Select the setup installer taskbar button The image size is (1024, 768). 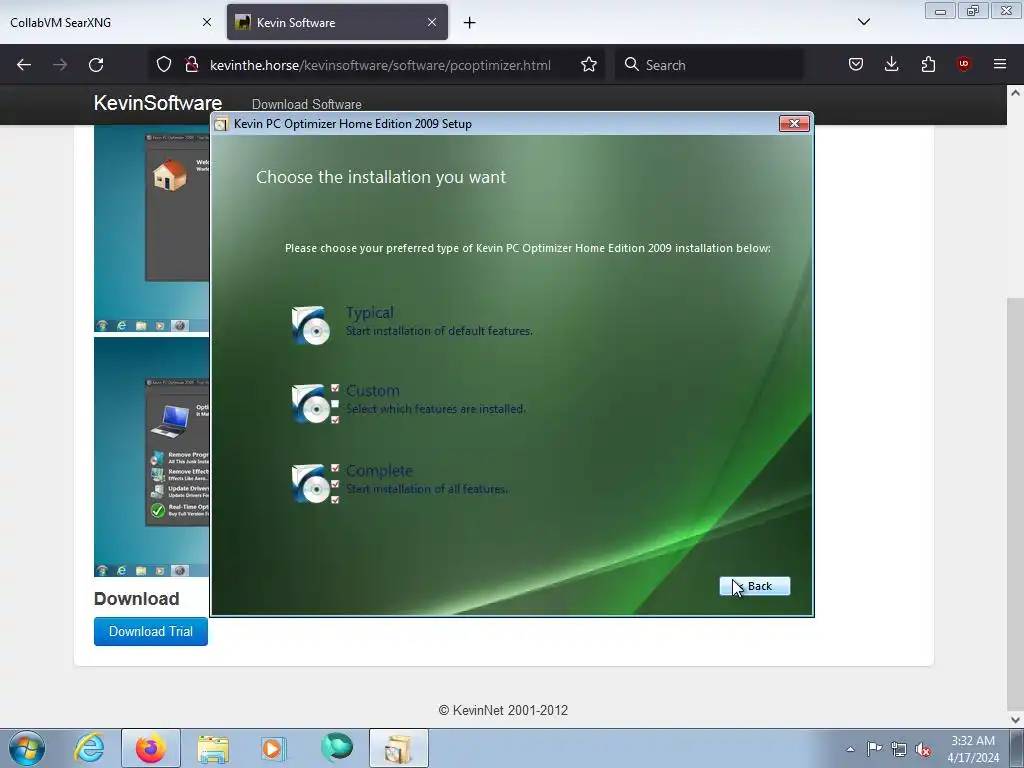(x=399, y=748)
